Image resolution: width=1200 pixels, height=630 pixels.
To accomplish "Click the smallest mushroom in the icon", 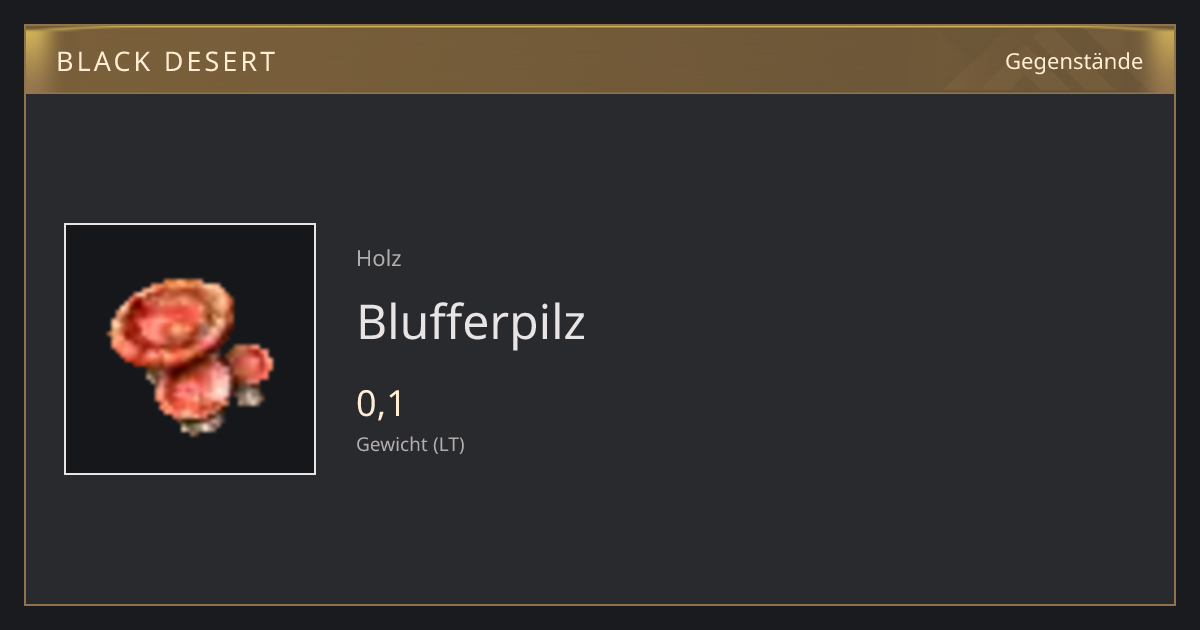I will (x=250, y=364).
